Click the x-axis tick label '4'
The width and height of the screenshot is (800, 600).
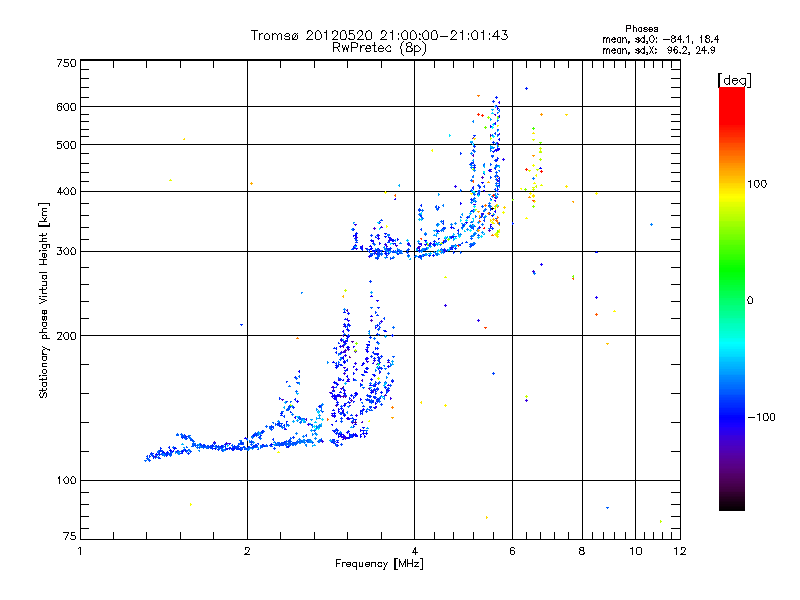click(x=415, y=551)
